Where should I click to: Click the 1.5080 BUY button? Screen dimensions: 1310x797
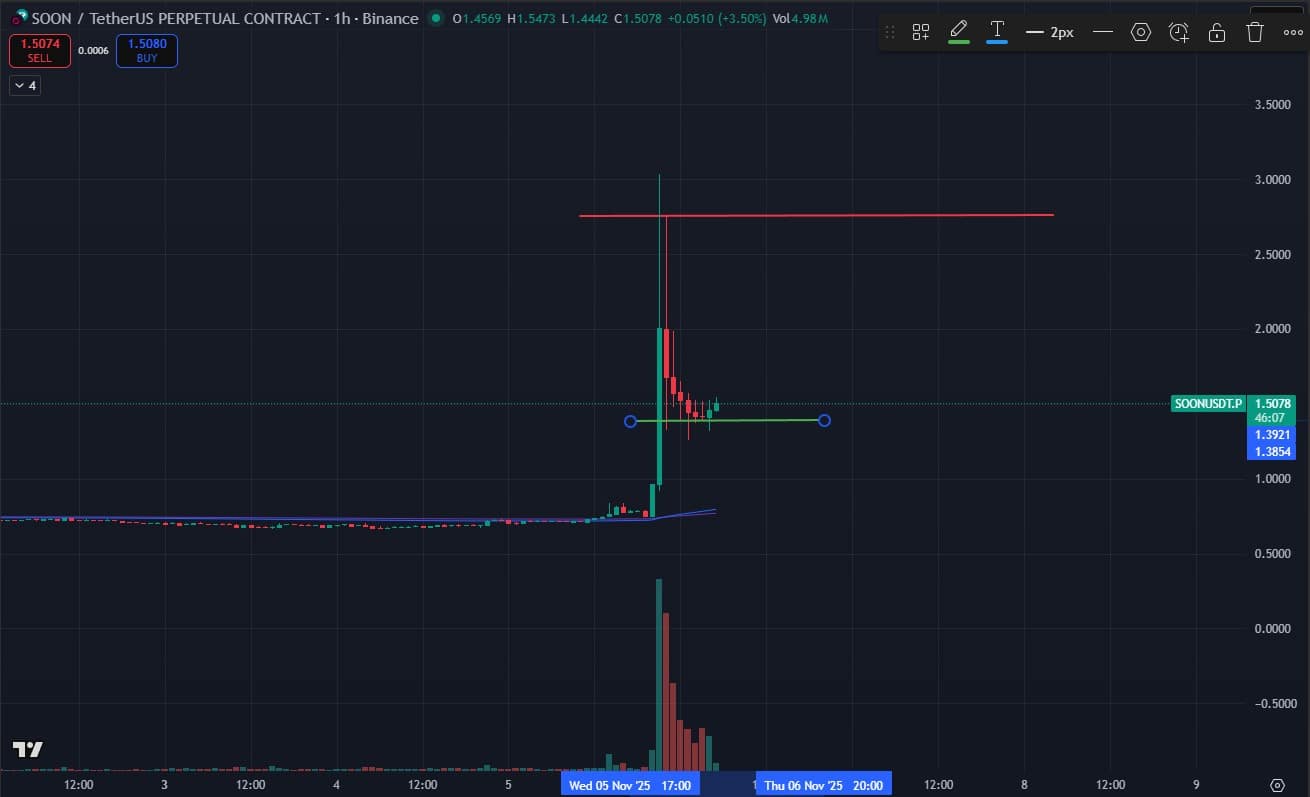[x=147, y=51]
